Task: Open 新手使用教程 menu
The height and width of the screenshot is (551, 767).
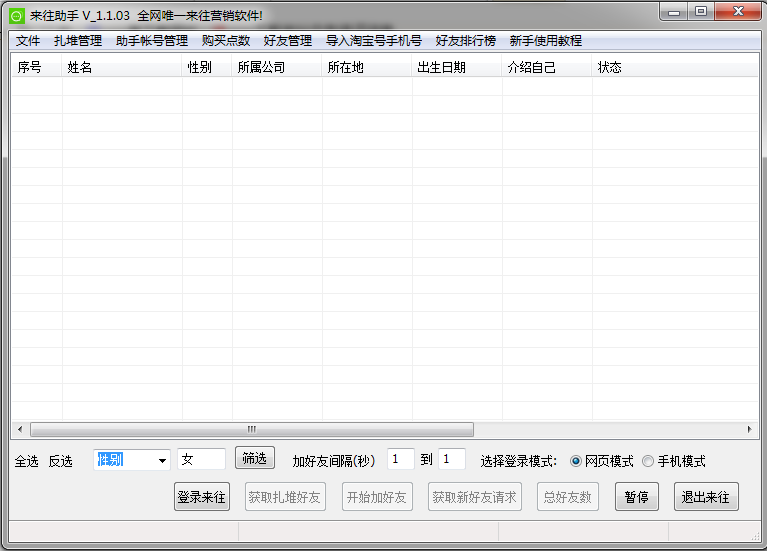Action: 545,41
